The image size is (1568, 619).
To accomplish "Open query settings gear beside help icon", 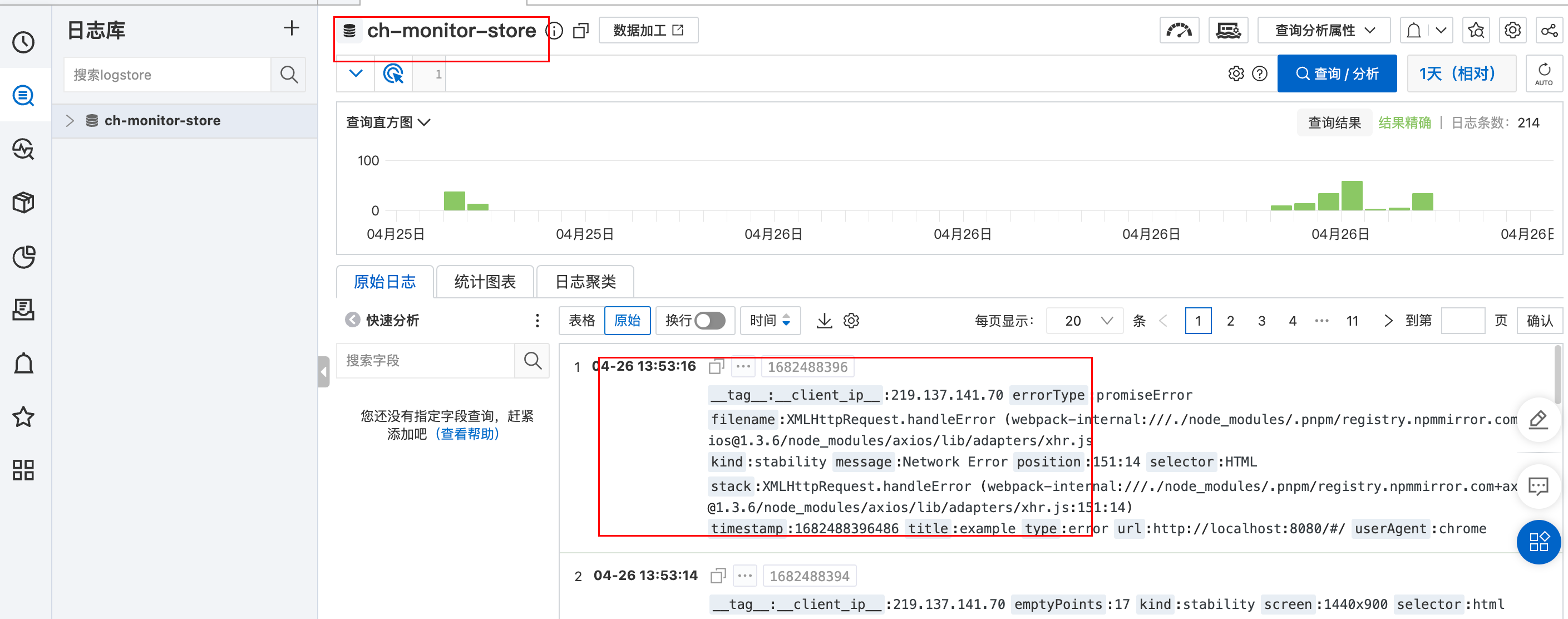I will click(1236, 73).
